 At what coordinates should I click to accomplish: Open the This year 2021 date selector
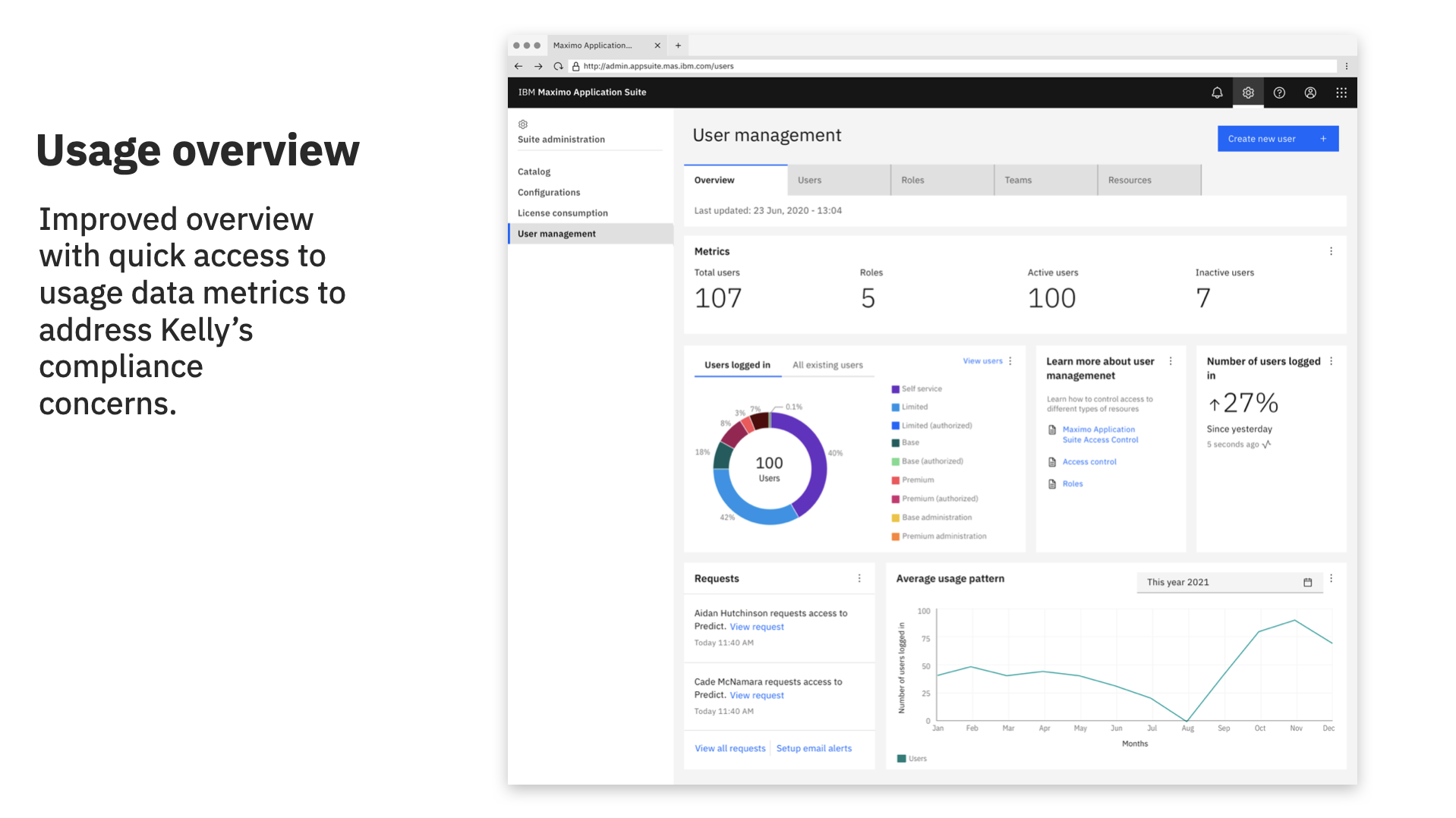pyautogui.click(x=1230, y=582)
